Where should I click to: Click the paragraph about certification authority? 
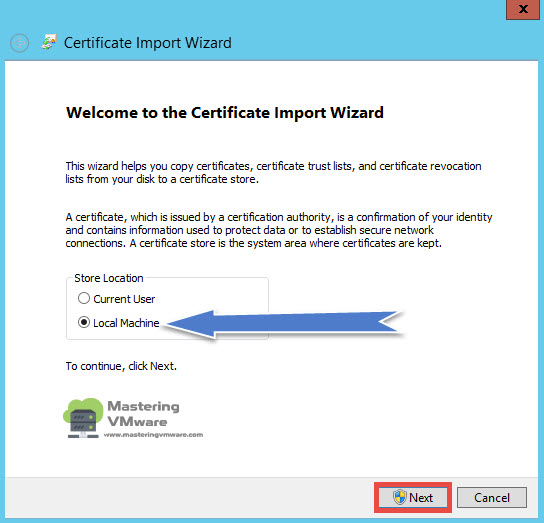(279, 230)
